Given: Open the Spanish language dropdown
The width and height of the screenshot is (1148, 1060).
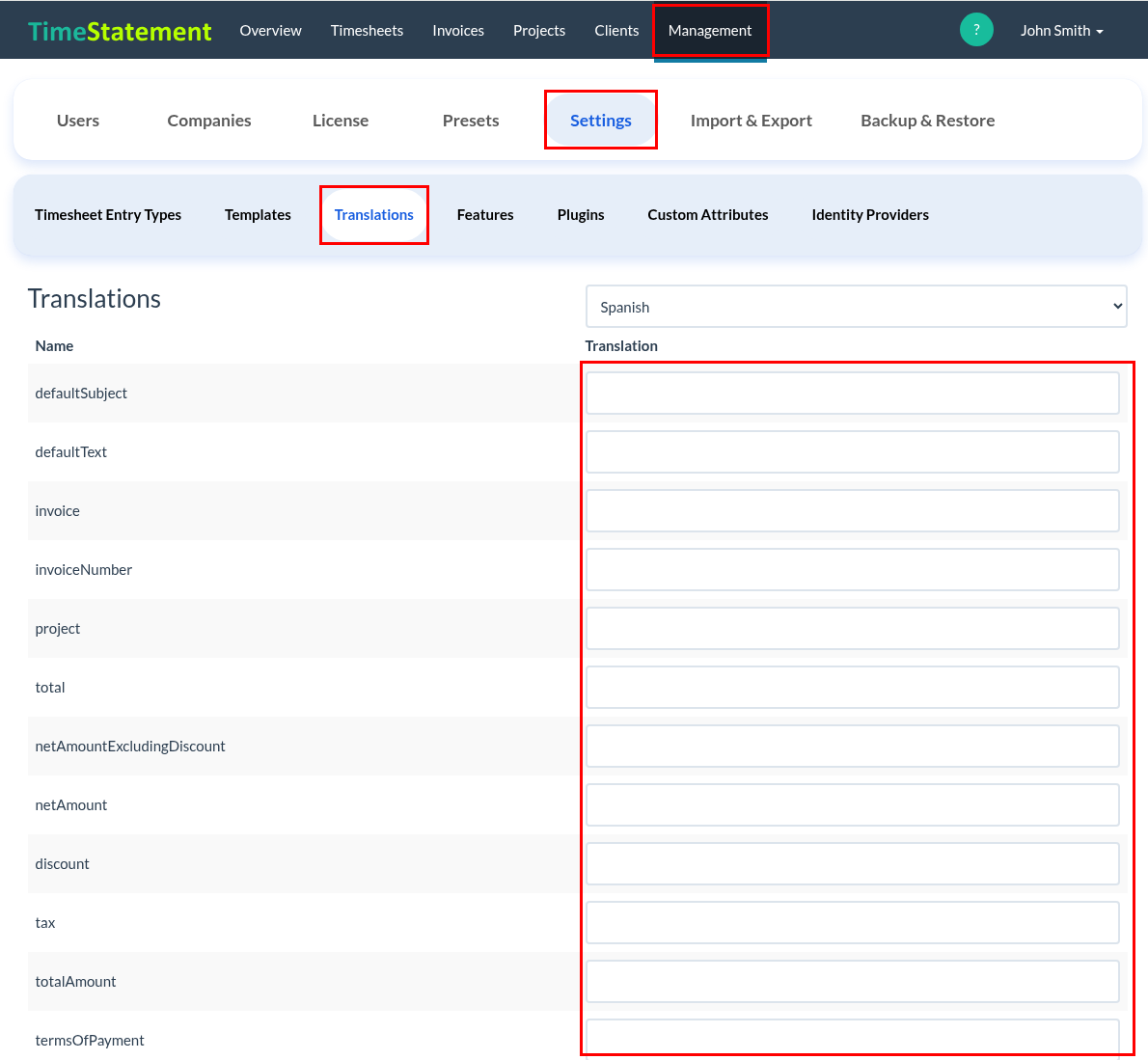Looking at the screenshot, I should [856, 307].
